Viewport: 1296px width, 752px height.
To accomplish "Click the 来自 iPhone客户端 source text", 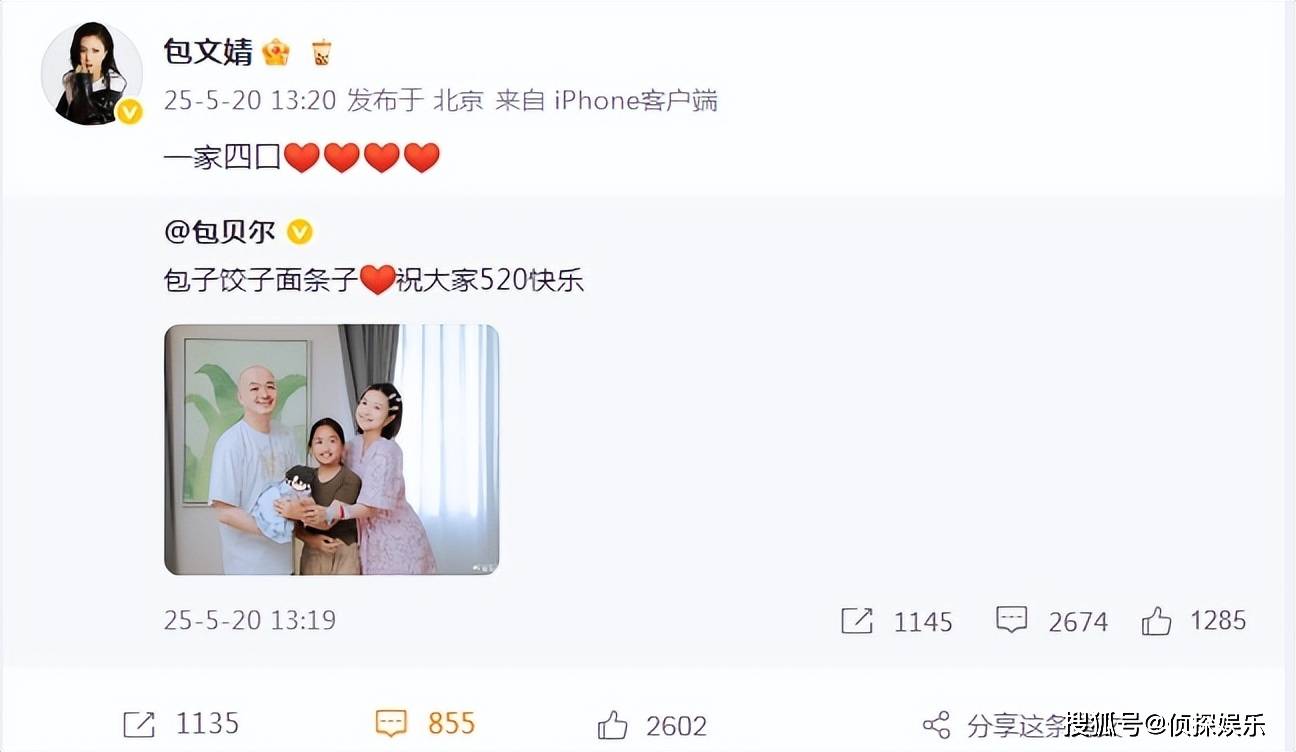I will pyautogui.click(x=607, y=100).
